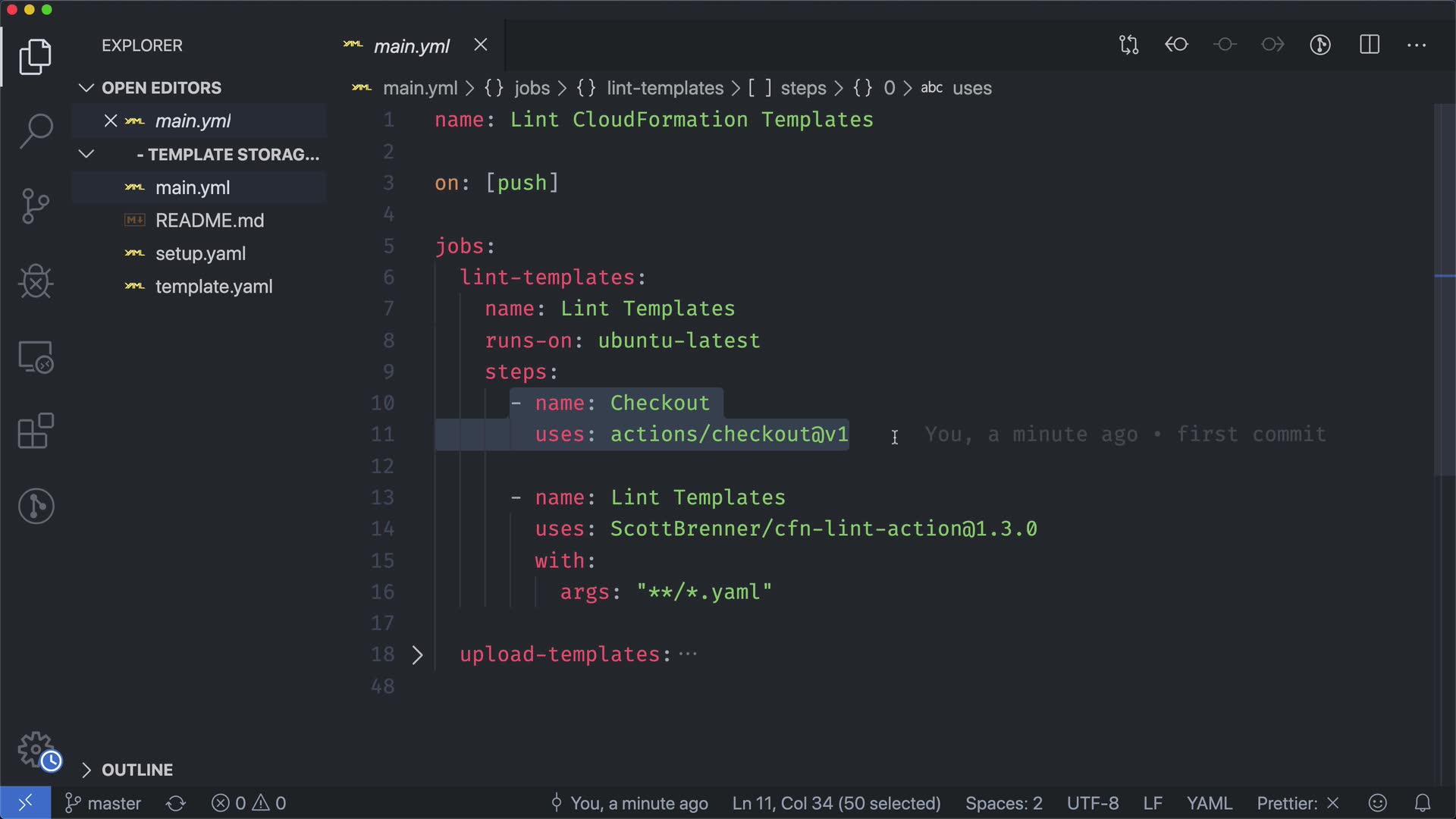Open the Run and Debug view

[x=36, y=281]
